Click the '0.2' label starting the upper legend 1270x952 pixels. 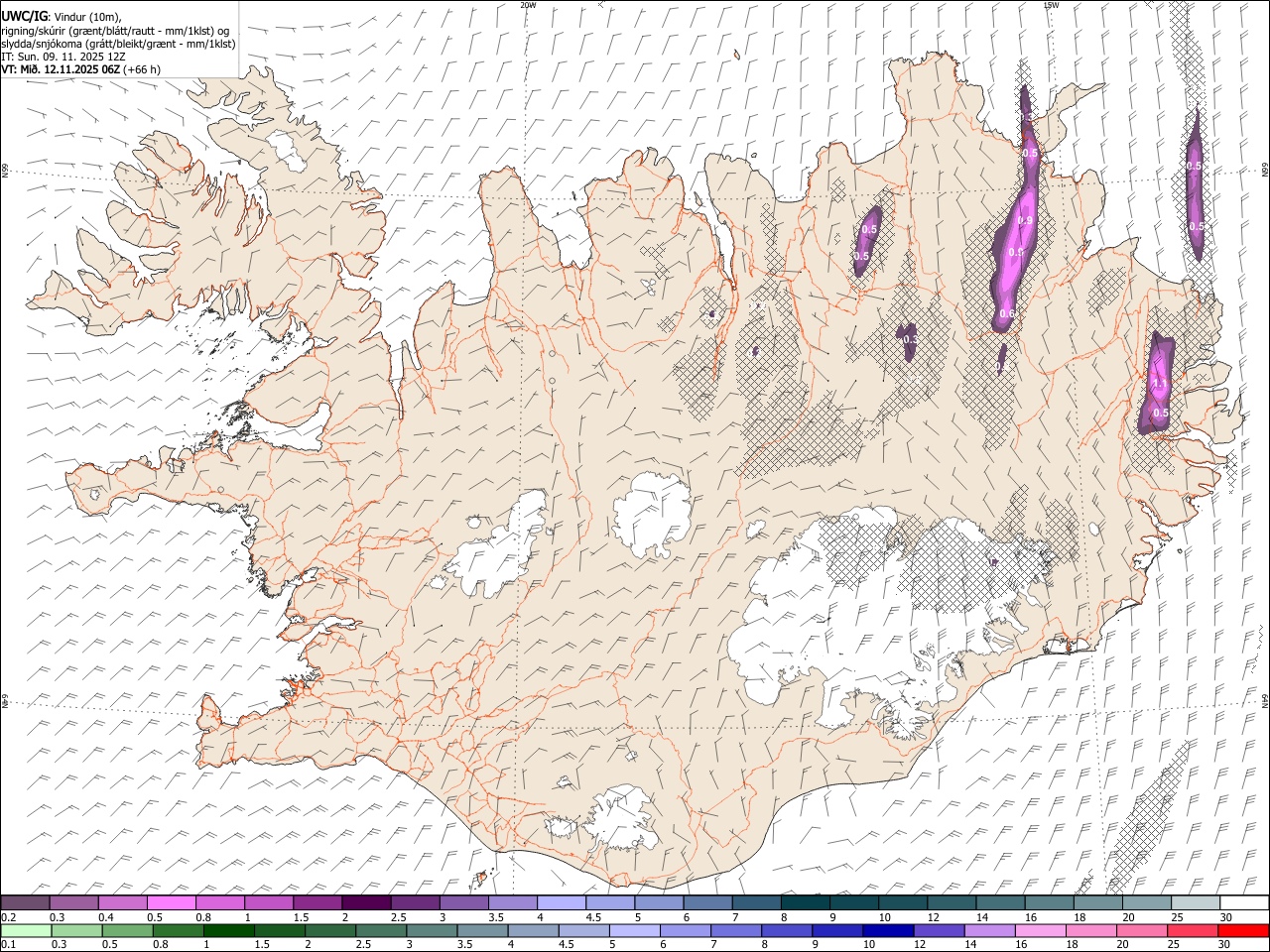tap(8, 917)
